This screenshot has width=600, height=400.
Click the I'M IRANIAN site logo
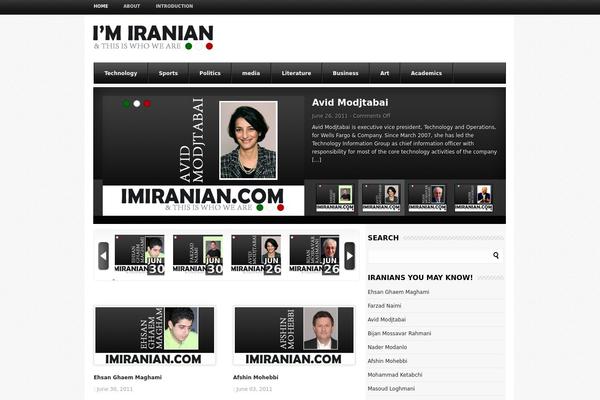coord(153,38)
